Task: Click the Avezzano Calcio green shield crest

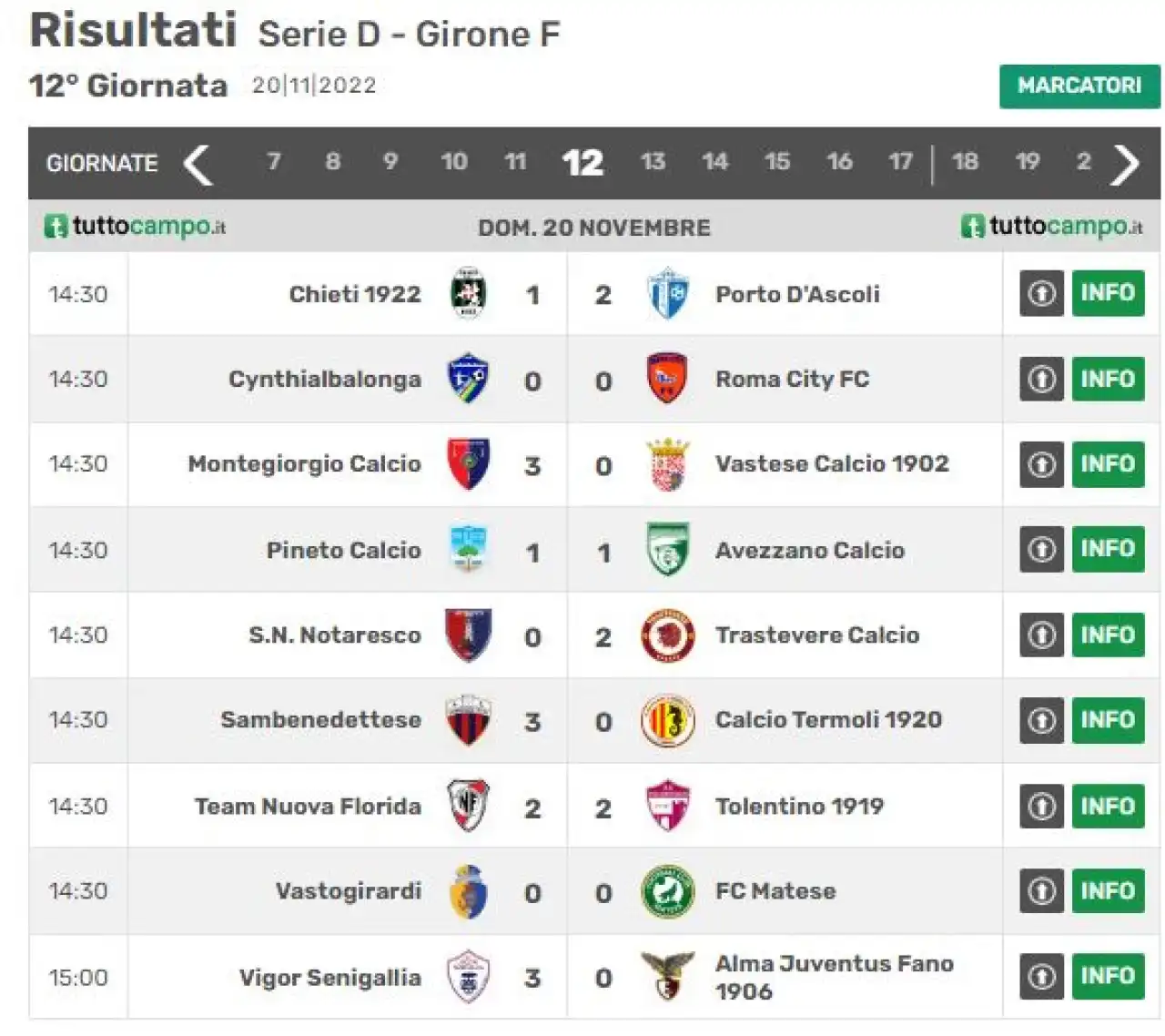Action: (x=668, y=549)
